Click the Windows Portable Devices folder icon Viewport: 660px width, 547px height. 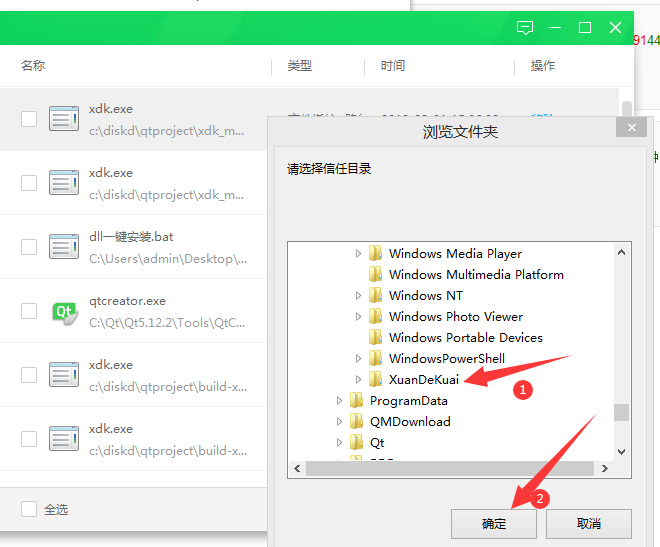(x=375, y=338)
